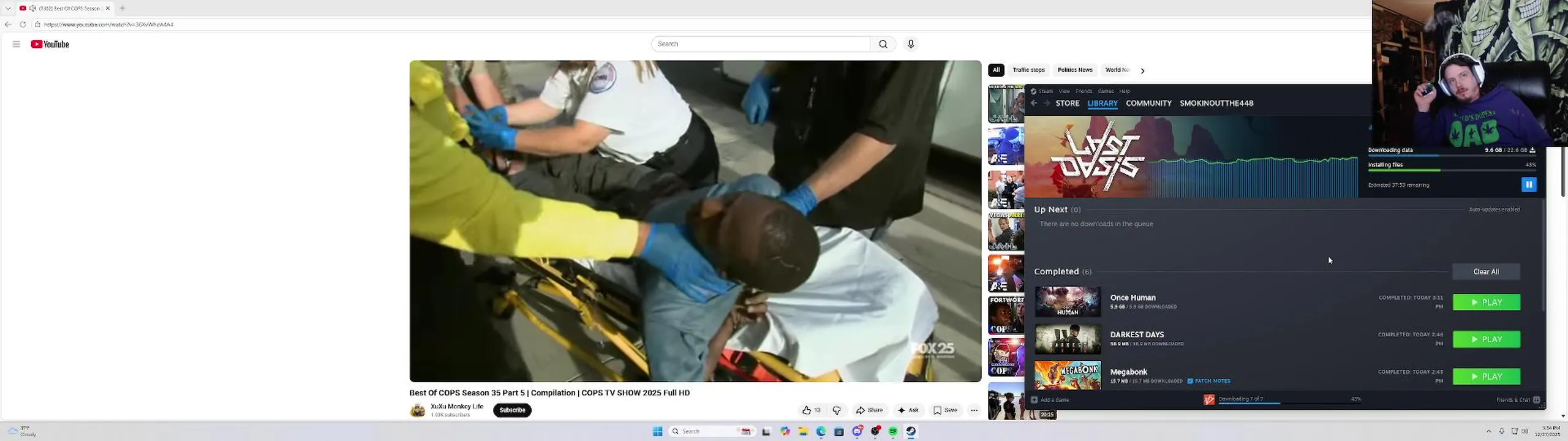Click the download icon beside 22.6 GB

tap(1532, 150)
